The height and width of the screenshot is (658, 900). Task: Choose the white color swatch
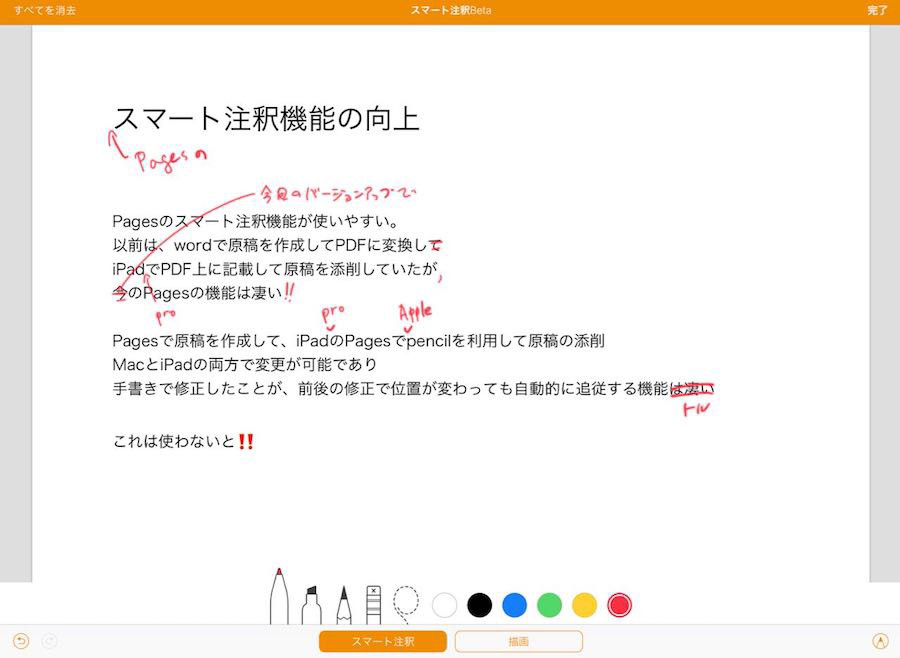(444, 605)
